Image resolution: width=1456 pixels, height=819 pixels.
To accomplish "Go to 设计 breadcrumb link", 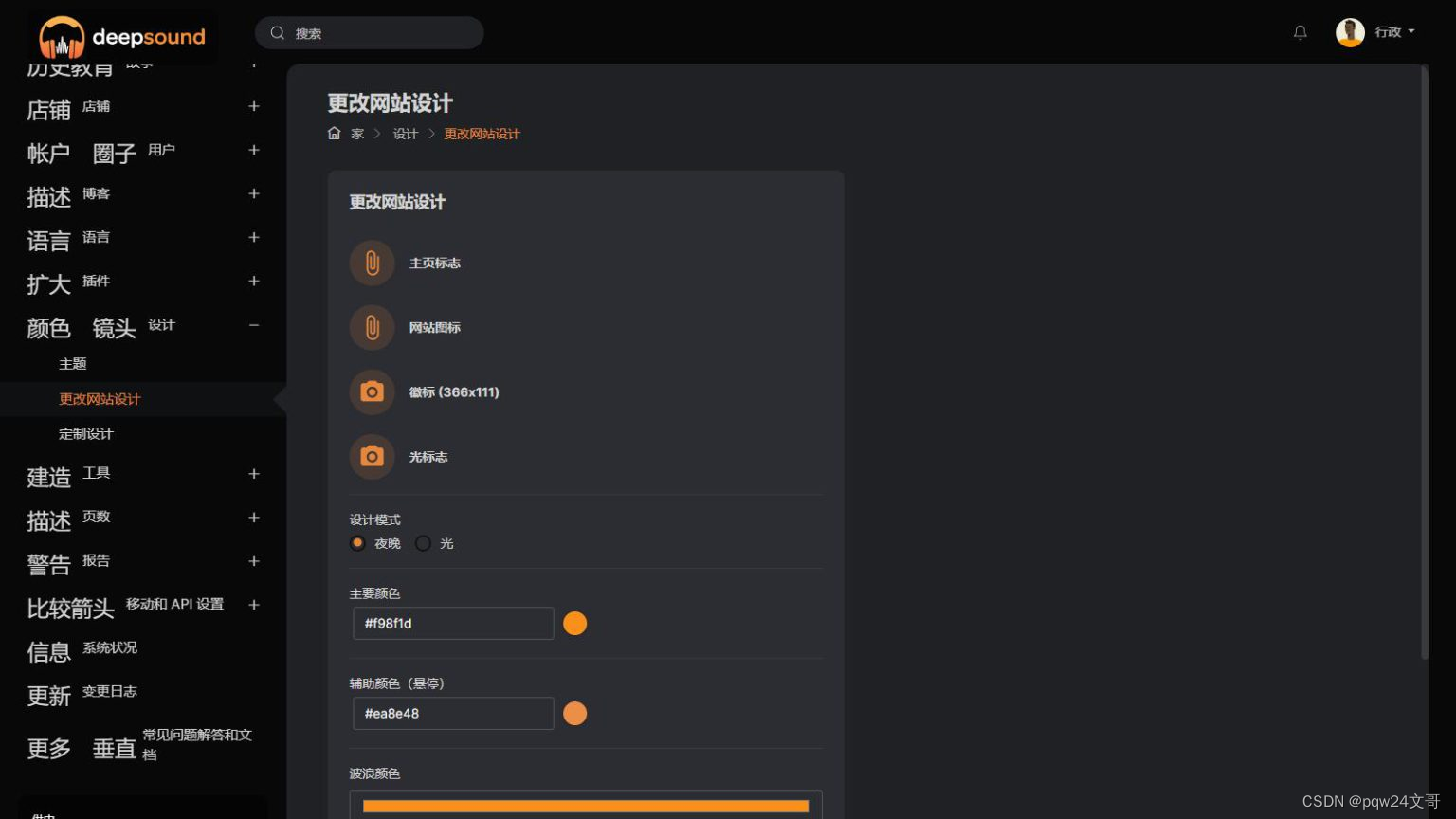I will pos(406,134).
